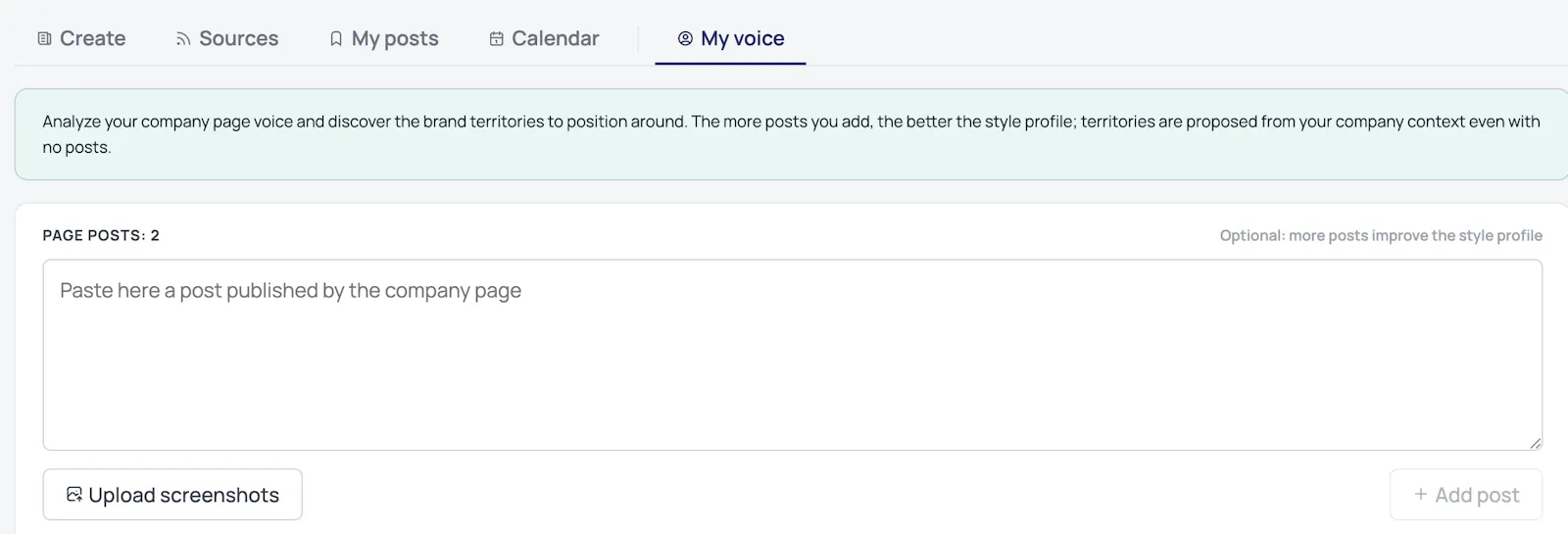This screenshot has width=1568, height=534.
Task: Click the My posts bookmark icon
Action: [336, 39]
